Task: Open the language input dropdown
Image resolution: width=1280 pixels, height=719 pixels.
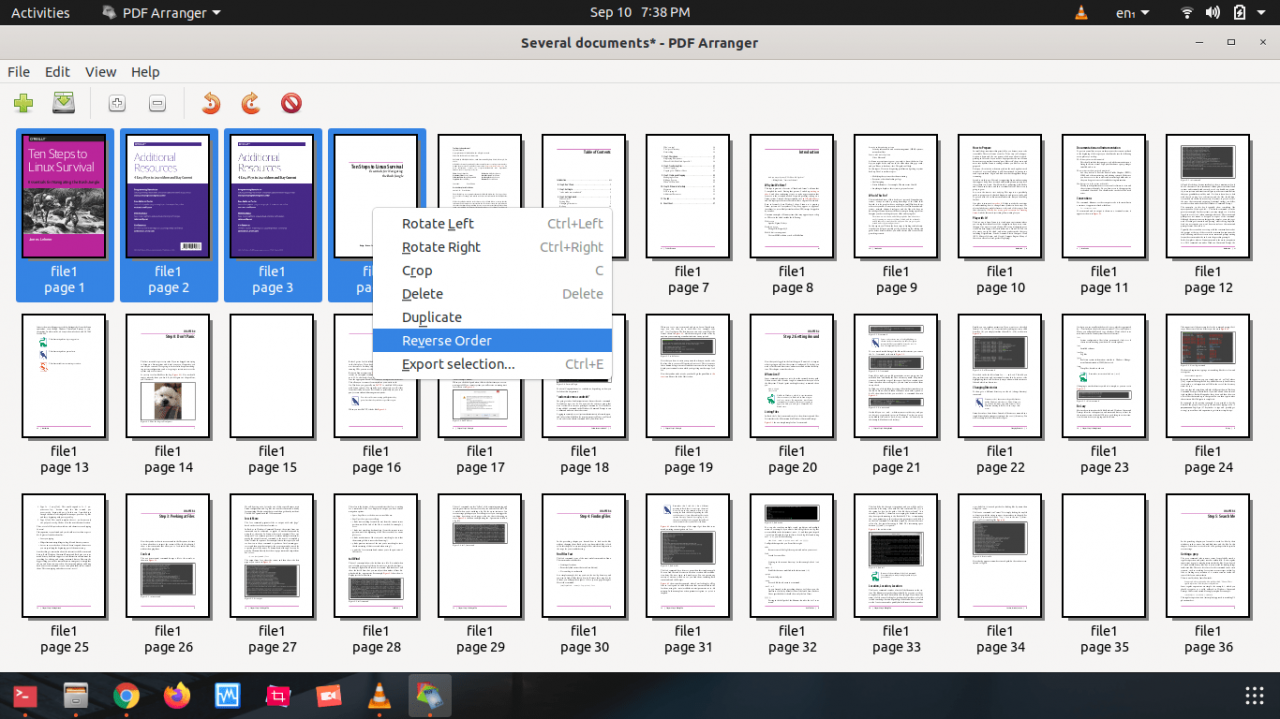Action: coord(1132,13)
